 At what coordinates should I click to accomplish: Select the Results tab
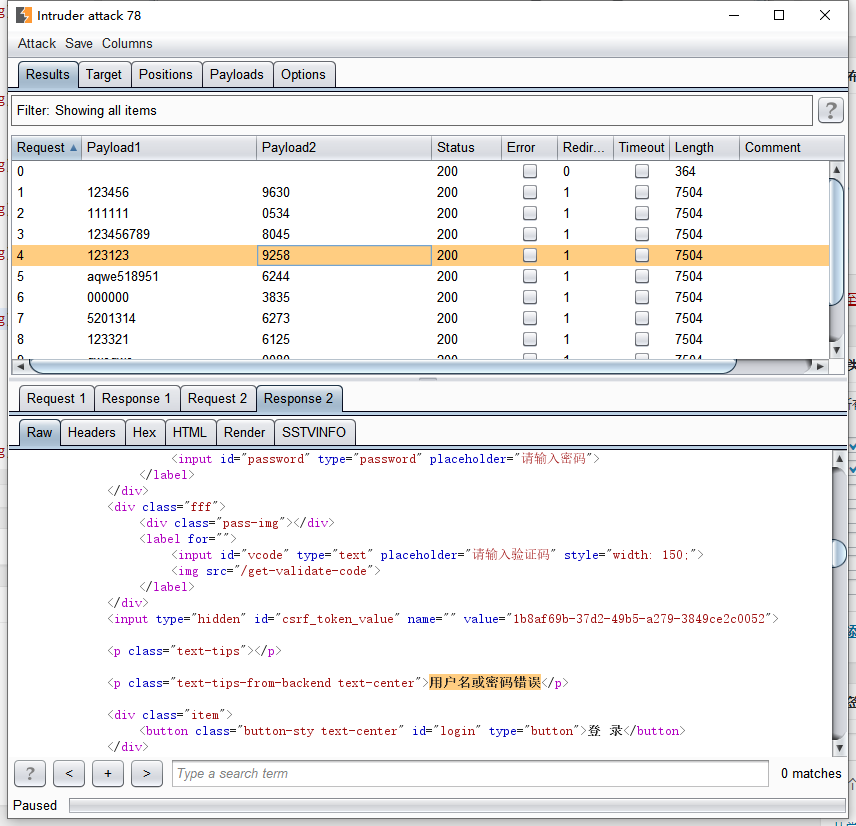(47, 74)
